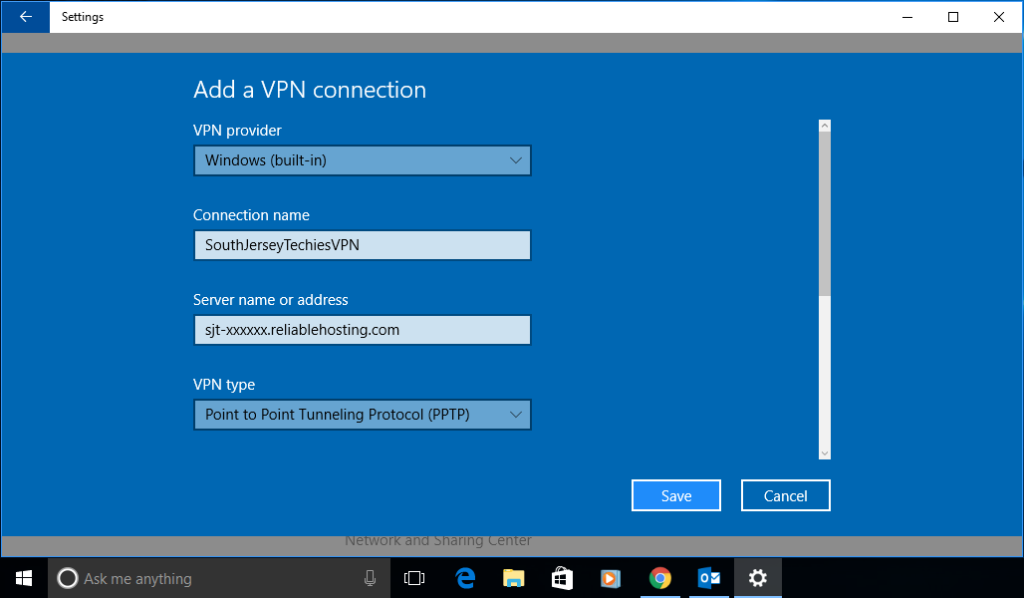
Task: Maximize the Settings window
Action: pos(953,17)
